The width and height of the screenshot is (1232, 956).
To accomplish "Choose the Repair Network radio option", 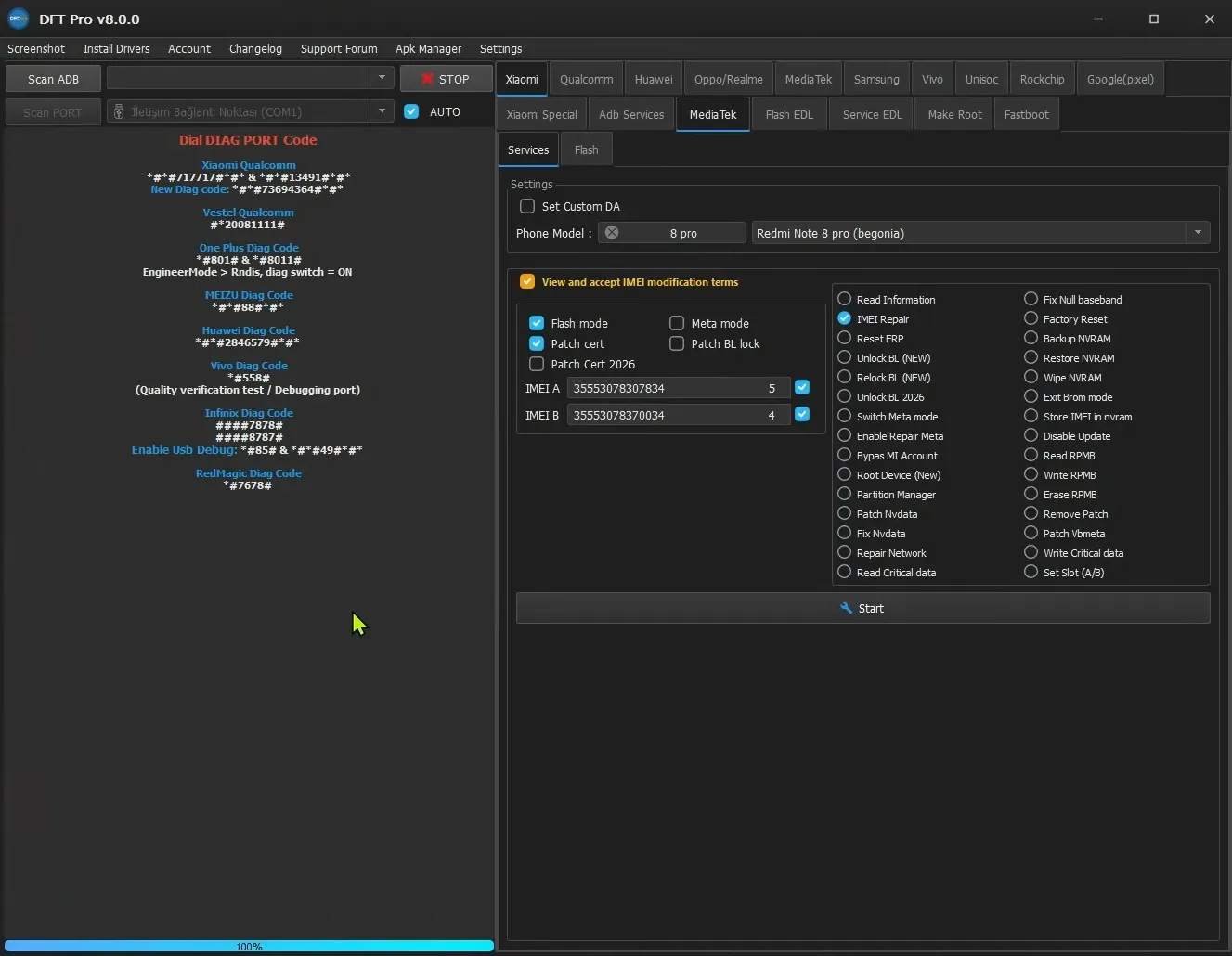I will (845, 552).
